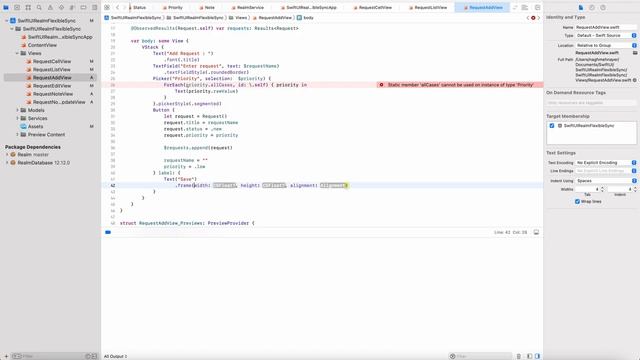This screenshot has width=640, height=360.
Task: Reveal the file in Finder arrow
Action: [635, 80]
